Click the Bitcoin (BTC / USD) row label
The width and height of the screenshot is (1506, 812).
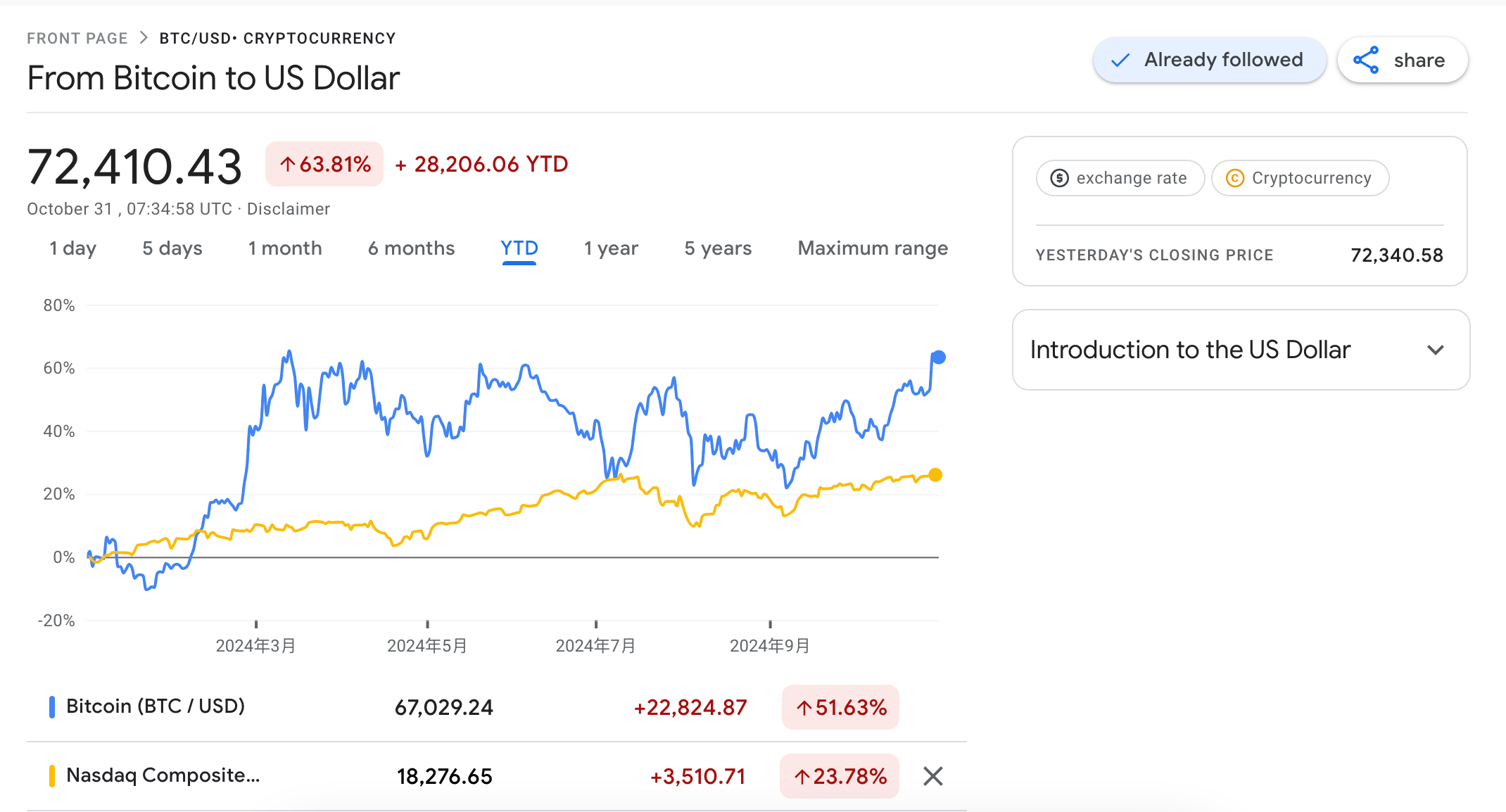(156, 706)
